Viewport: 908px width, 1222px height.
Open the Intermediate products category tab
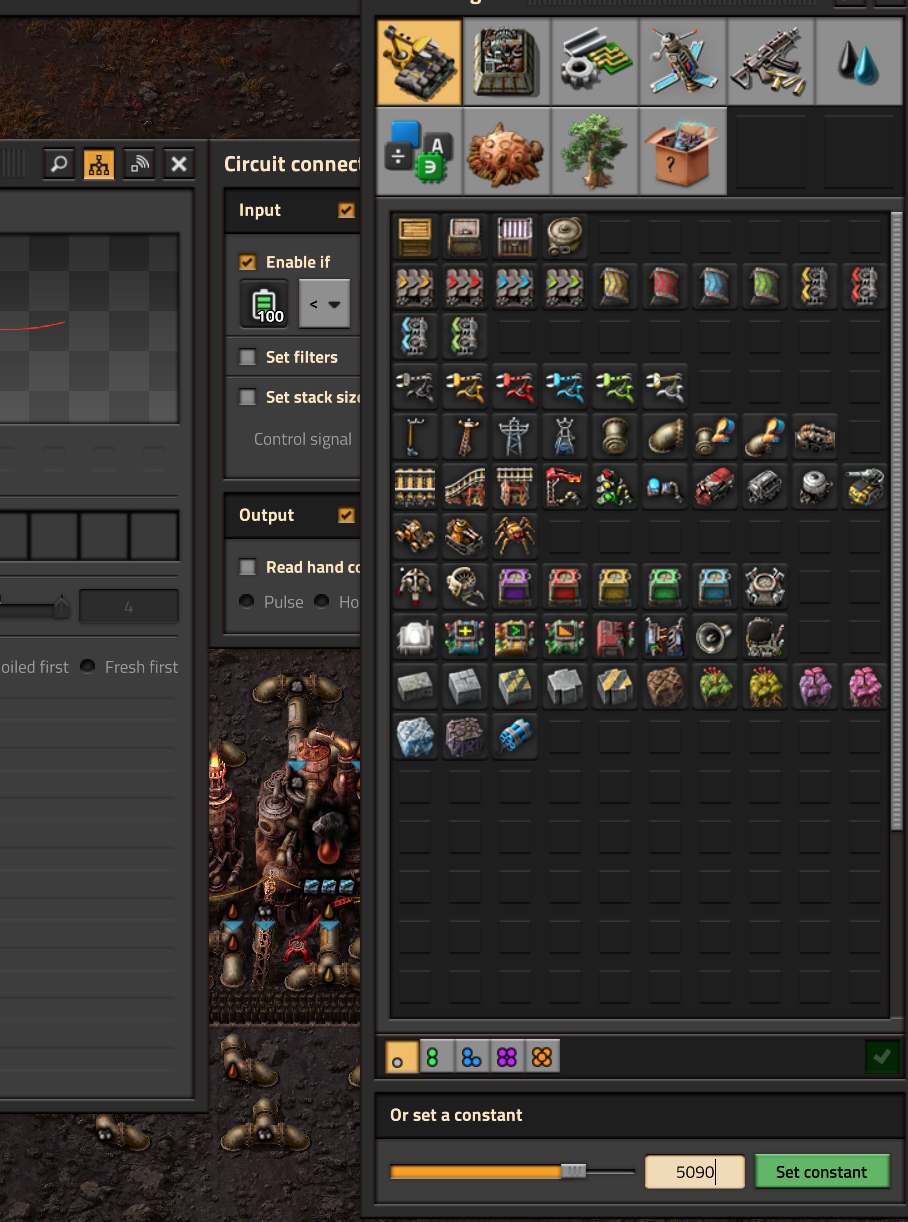[x=595, y=62]
